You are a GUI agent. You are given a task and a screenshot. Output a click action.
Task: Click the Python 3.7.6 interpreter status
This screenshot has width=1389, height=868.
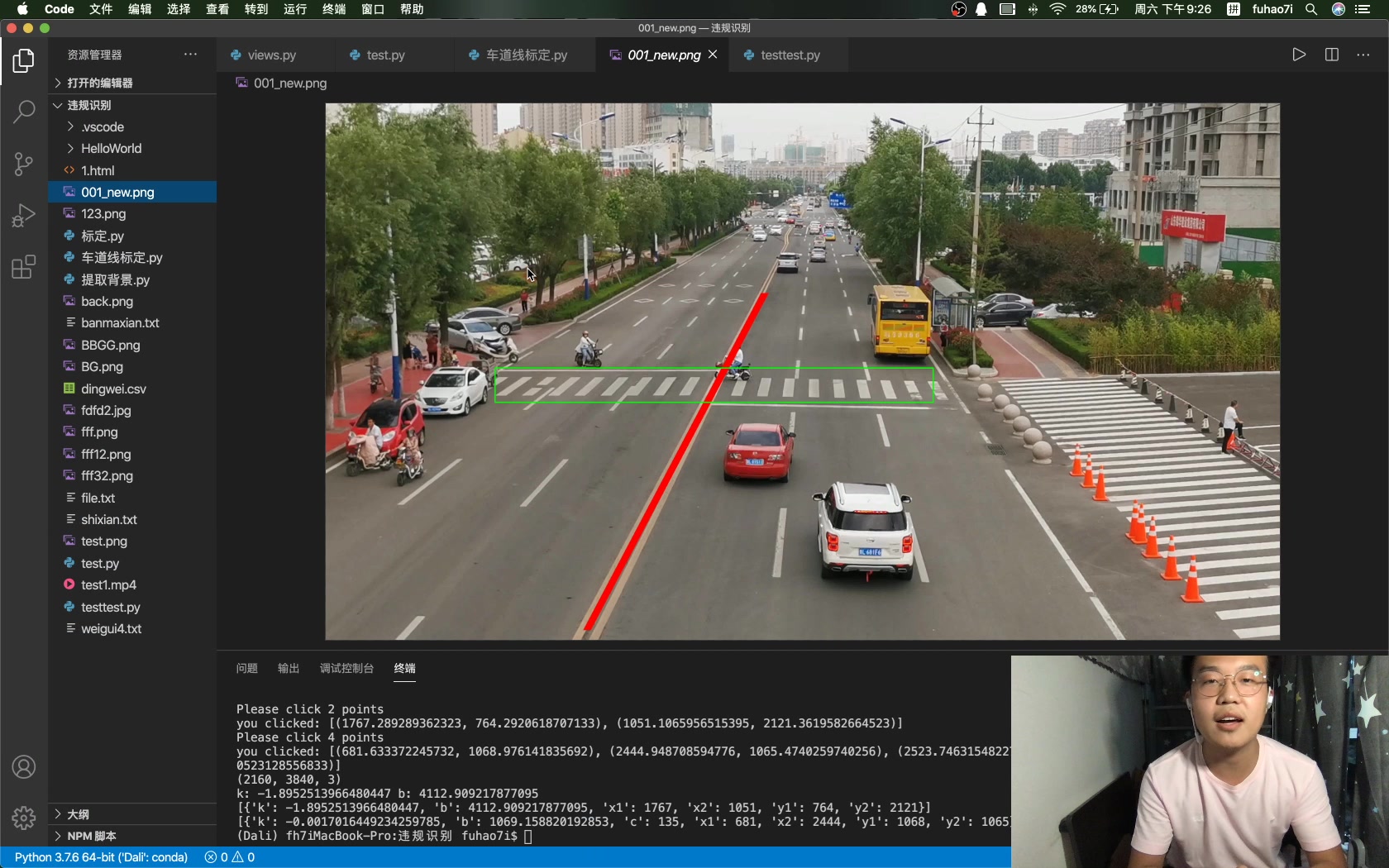coord(99,857)
